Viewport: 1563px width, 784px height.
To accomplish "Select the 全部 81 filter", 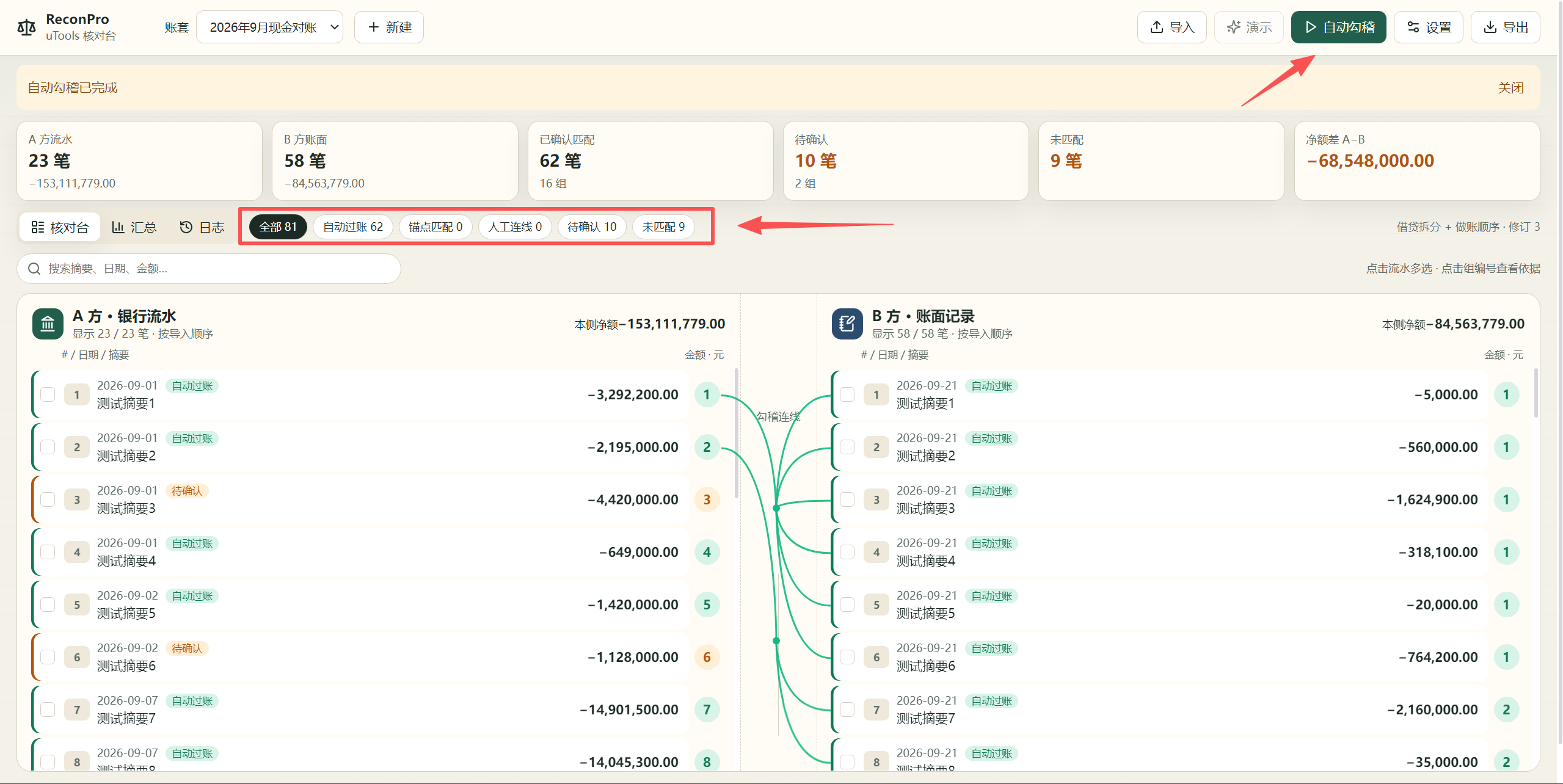I will coord(278,227).
